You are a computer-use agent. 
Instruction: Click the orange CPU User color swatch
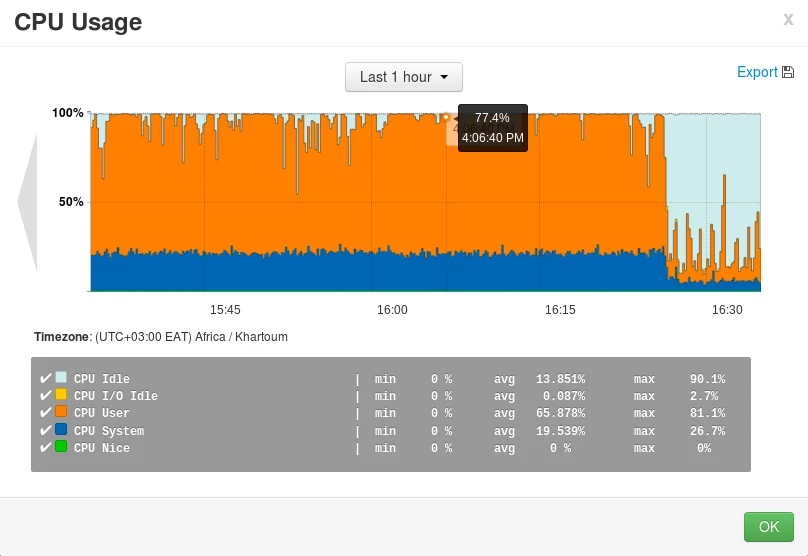pos(61,411)
